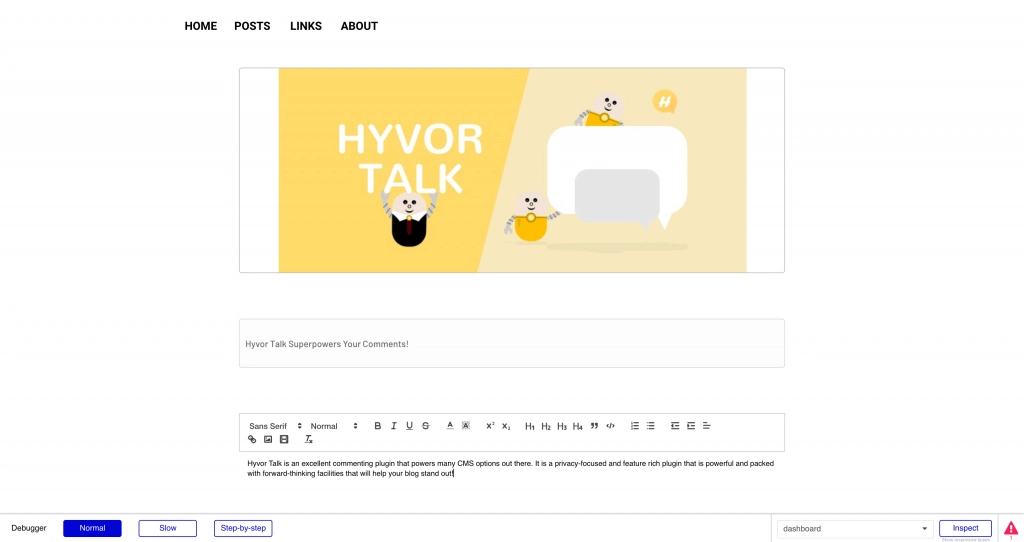Click the Hyvor Talk banner image
The height and width of the screenshot is (542, 1024).
tap(512, 170)
